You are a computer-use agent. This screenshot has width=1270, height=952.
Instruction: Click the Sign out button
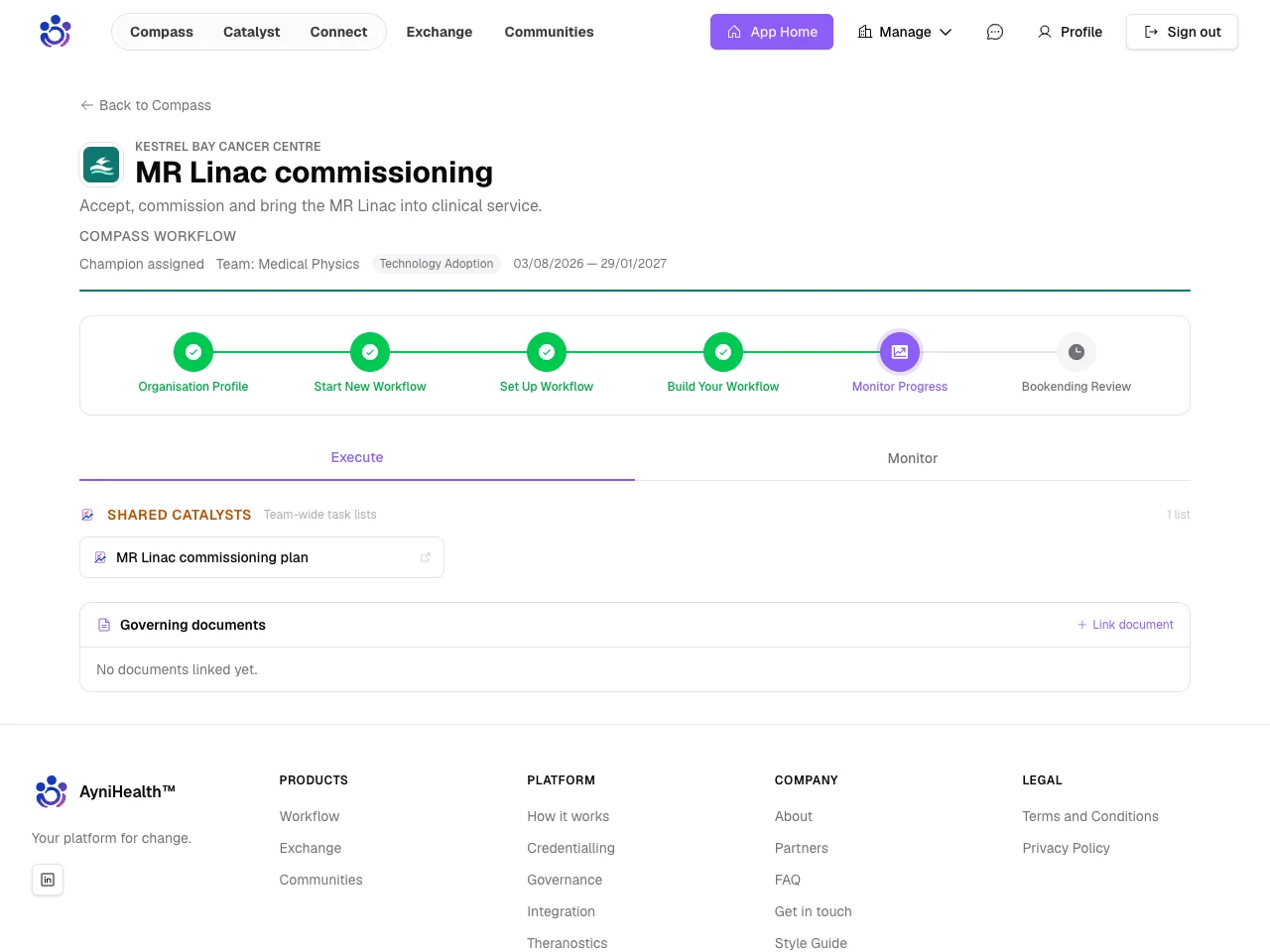click(x=1182, y=32)
